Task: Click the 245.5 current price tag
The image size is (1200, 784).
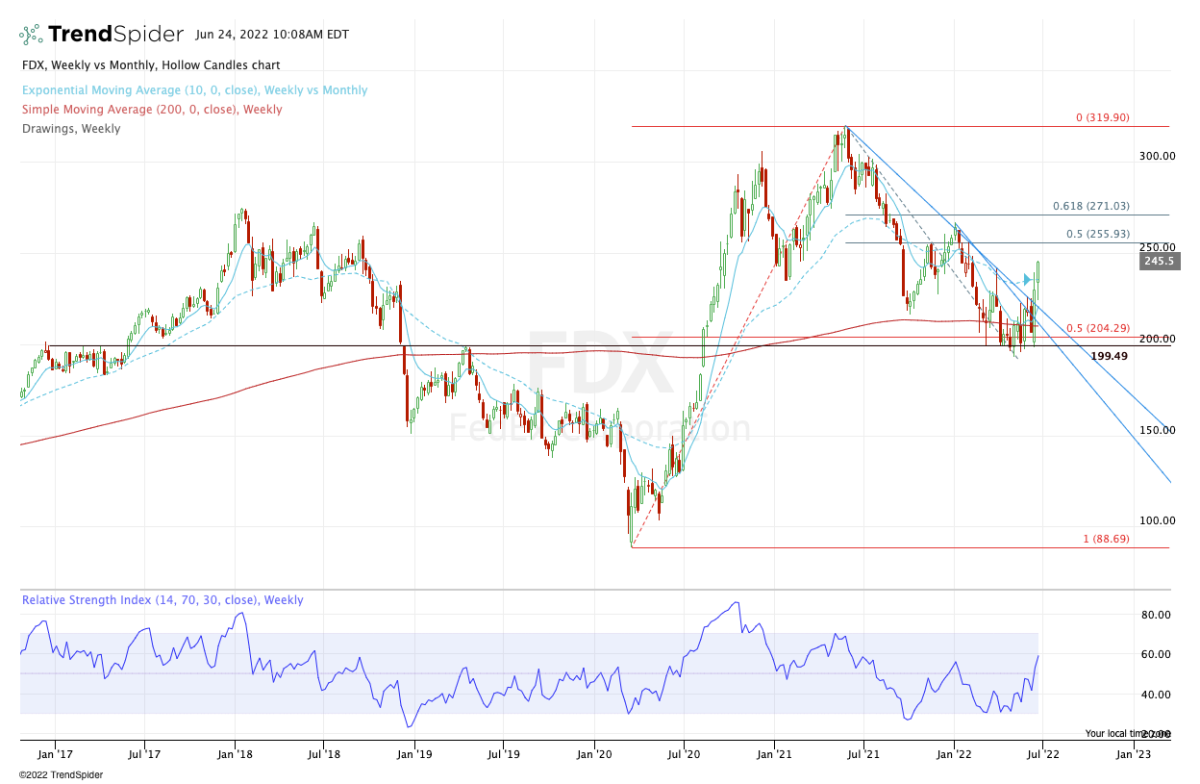Action: tap(1157, 261)
